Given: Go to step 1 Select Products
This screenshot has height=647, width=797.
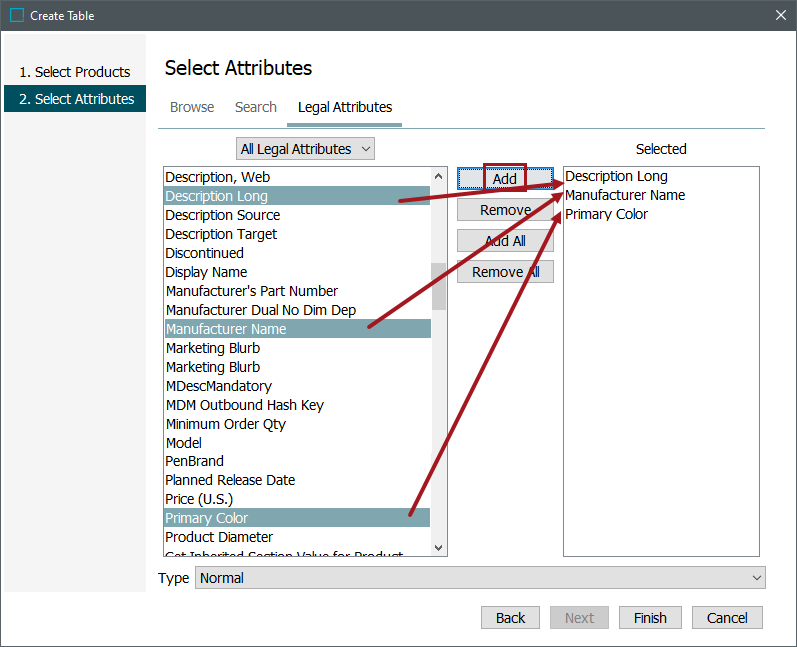Looking at the screenshot, I should (75, 72).
